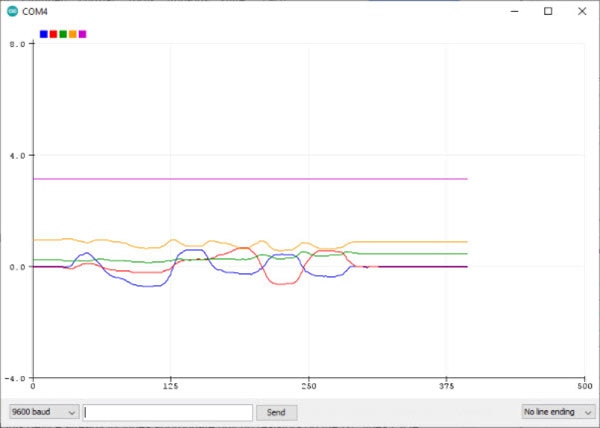Image resolution: width=600 pixels, height=428 pixels.
Task: Click the orange legend swatch
Action: click(73, 34)
